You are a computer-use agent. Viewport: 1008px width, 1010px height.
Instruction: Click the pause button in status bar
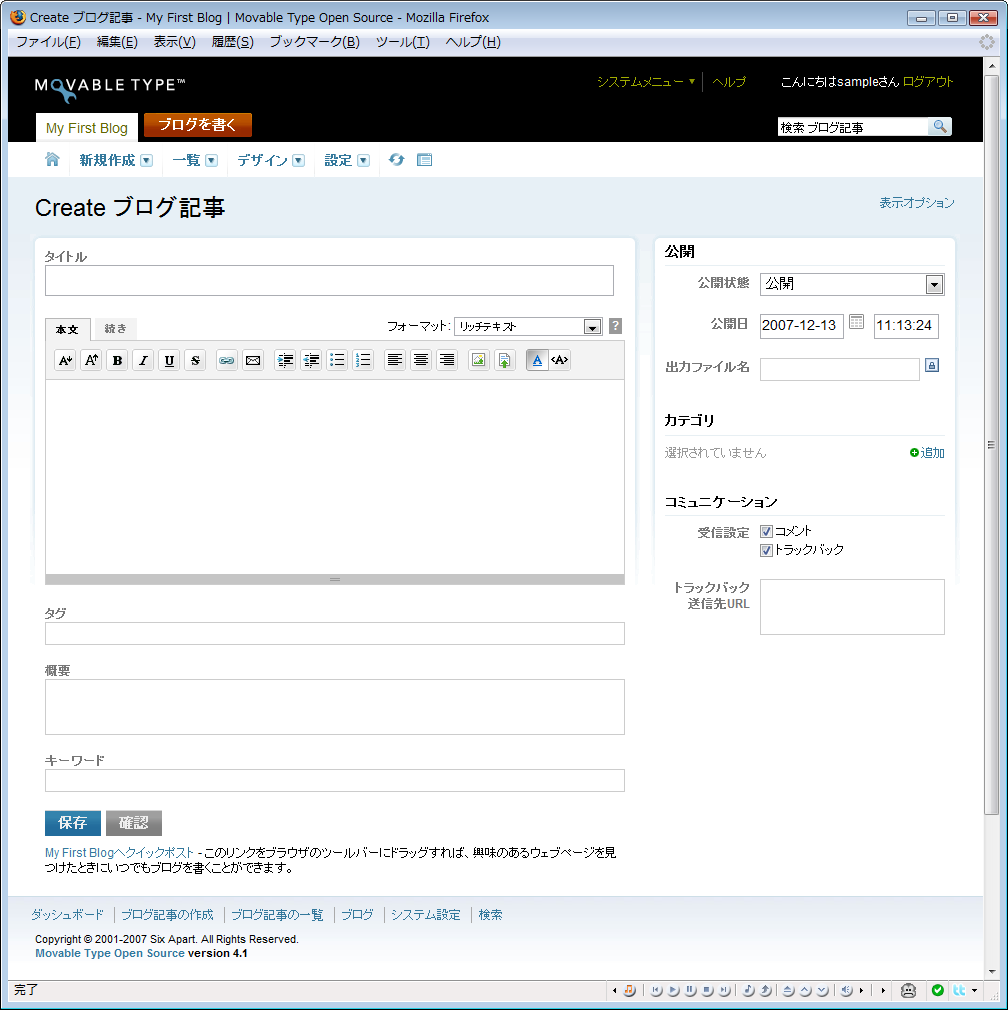[690, 991]
